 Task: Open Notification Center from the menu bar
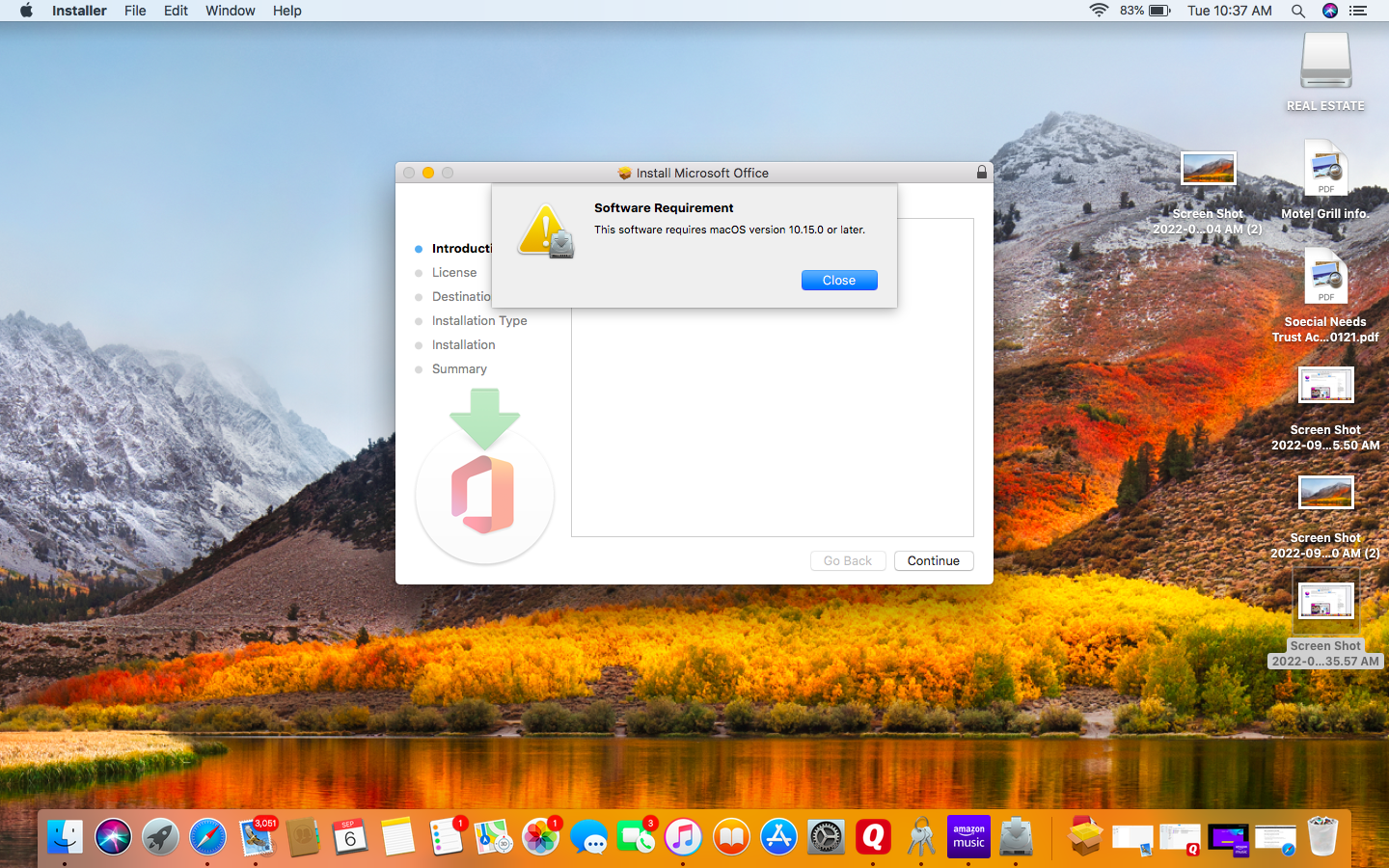[x=1358, y=11]
